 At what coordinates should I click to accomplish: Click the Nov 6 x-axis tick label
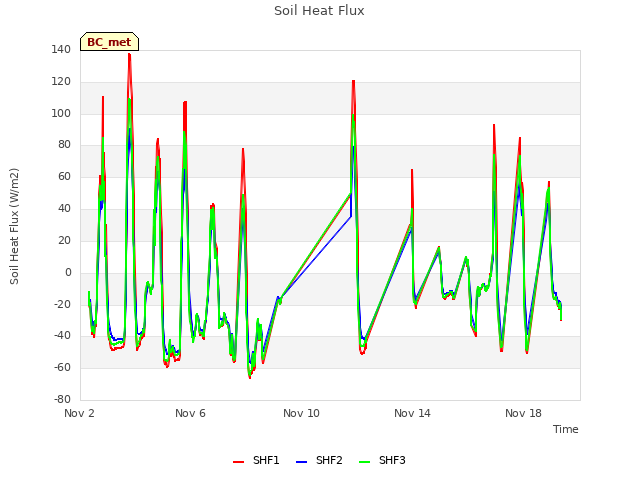pos(190,413)
